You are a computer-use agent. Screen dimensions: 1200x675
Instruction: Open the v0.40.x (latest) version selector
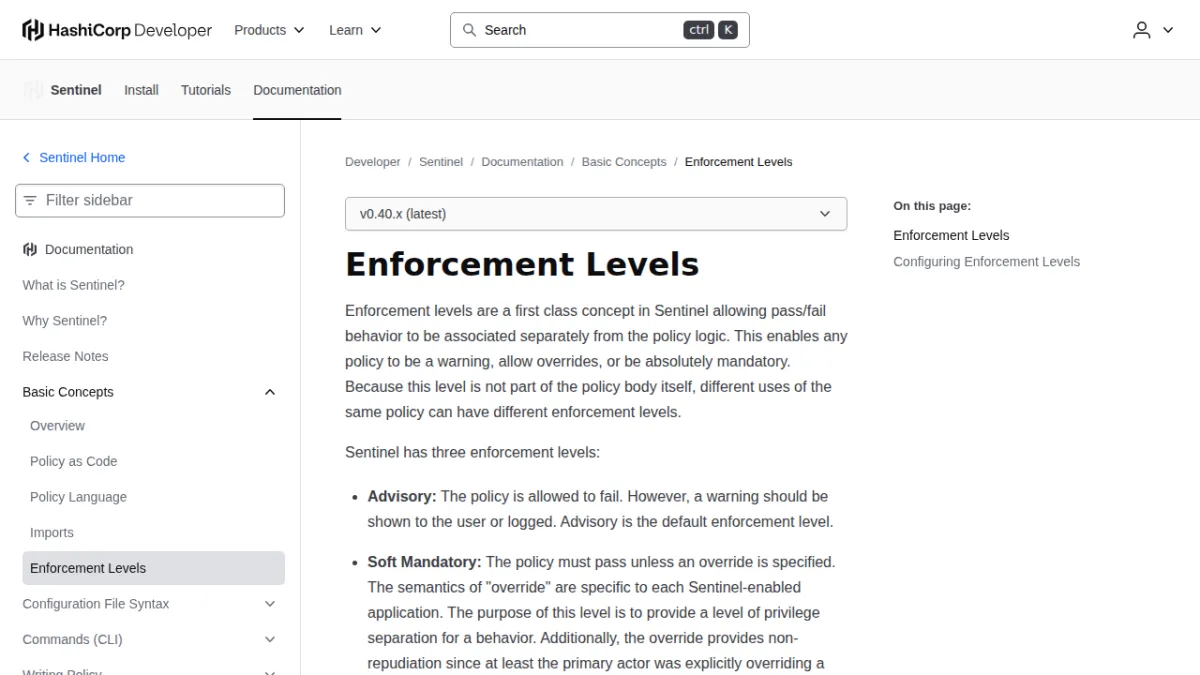(x=596, y=214)
